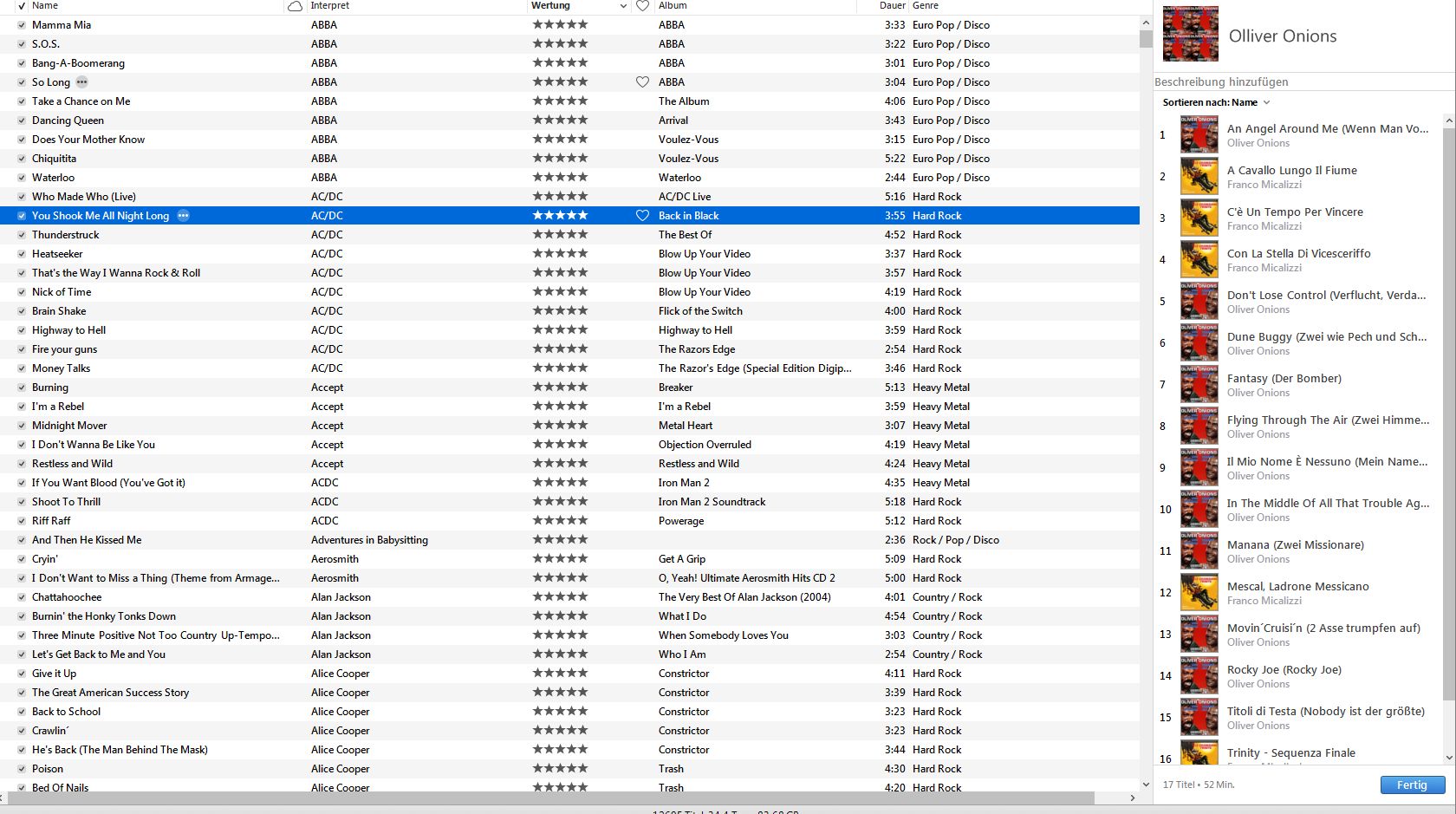Select the song Restless and Wild

[72, 464]
